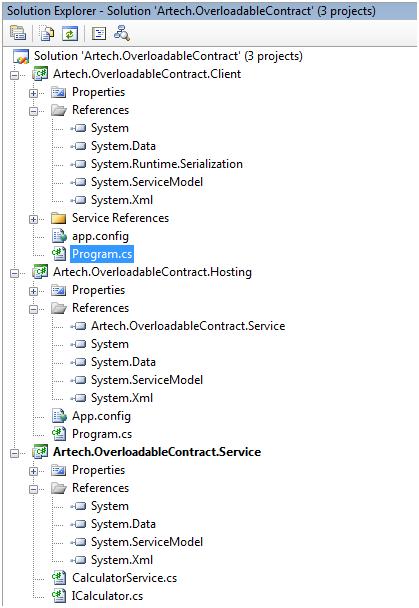Click the Show All Files toolbar icon
This screenshot has height=608, width=419.
point(47,34)
